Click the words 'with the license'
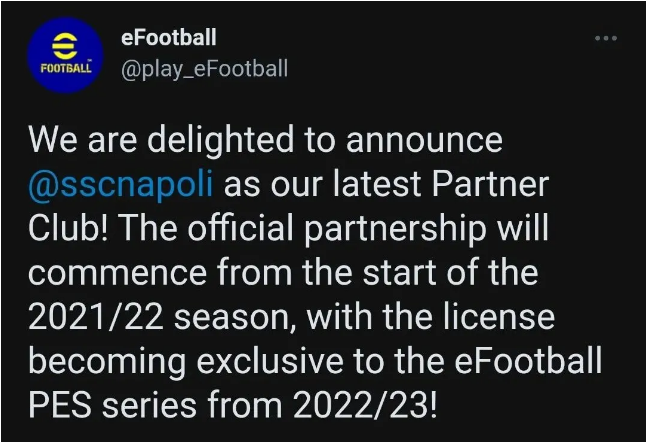 click(x=431, y=316)
